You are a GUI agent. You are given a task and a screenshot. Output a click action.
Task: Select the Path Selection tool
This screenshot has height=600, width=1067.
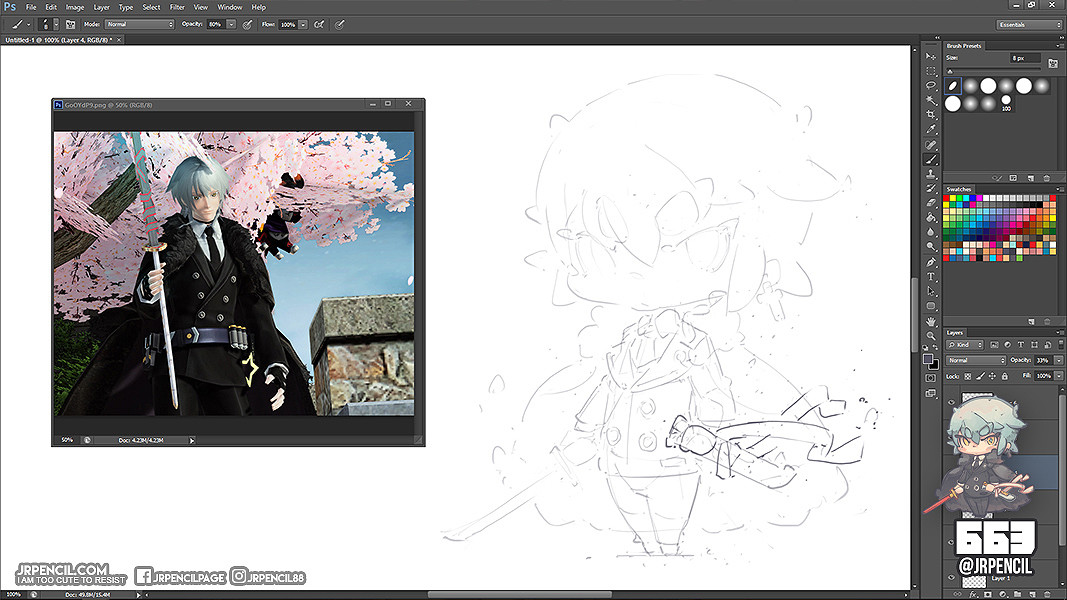931,291
